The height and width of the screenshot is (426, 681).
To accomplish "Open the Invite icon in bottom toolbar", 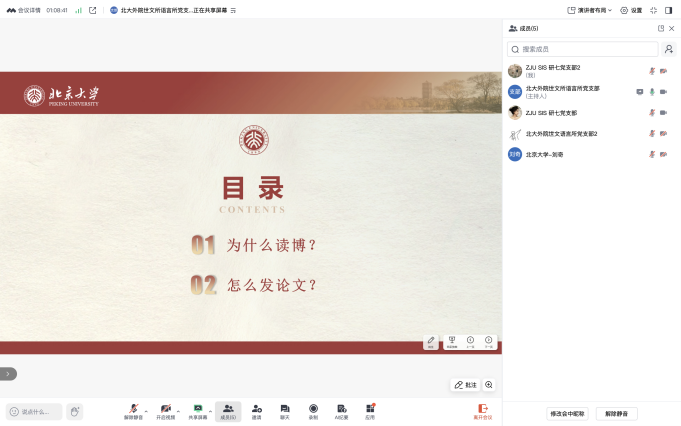I will coord(257,410).
